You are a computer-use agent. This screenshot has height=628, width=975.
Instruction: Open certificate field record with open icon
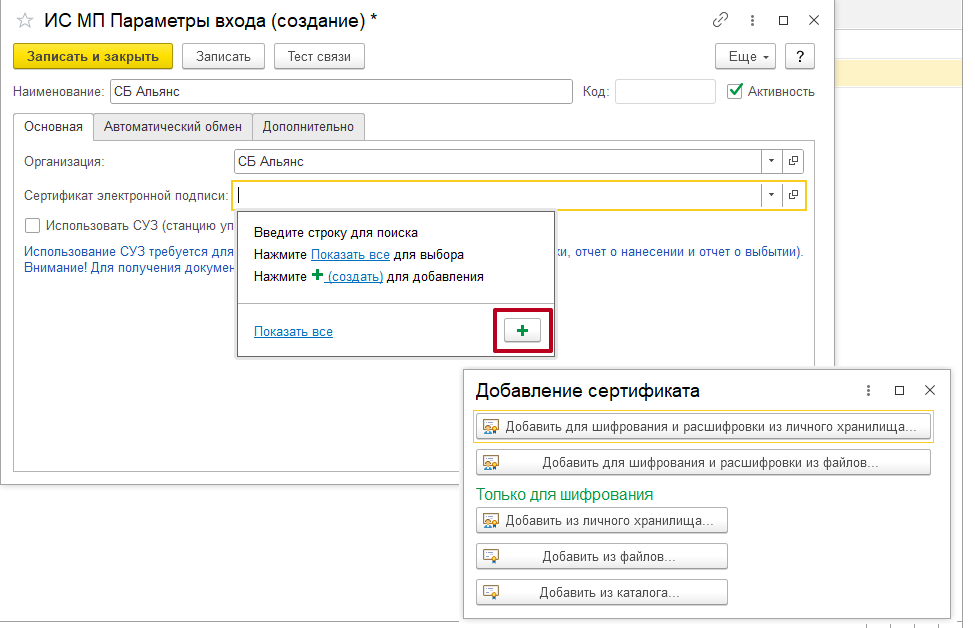tap(794, 196)
